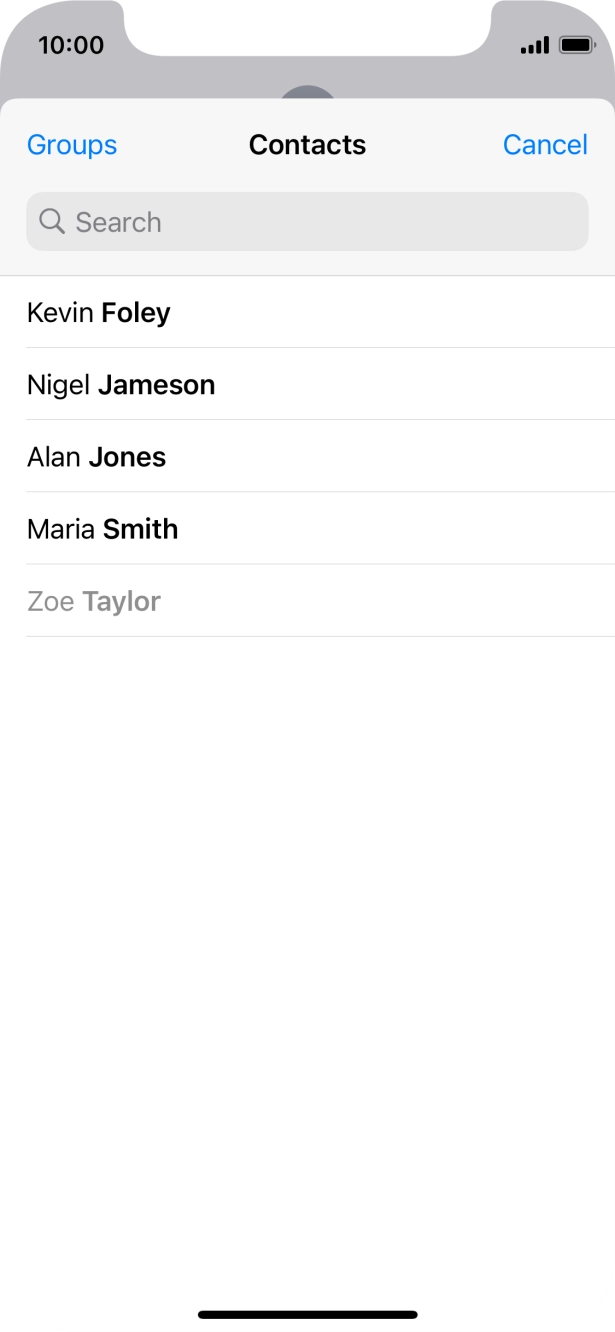Open the Groups list
Viewport: 615px width, 1332px height.
[x=72, y=145]
